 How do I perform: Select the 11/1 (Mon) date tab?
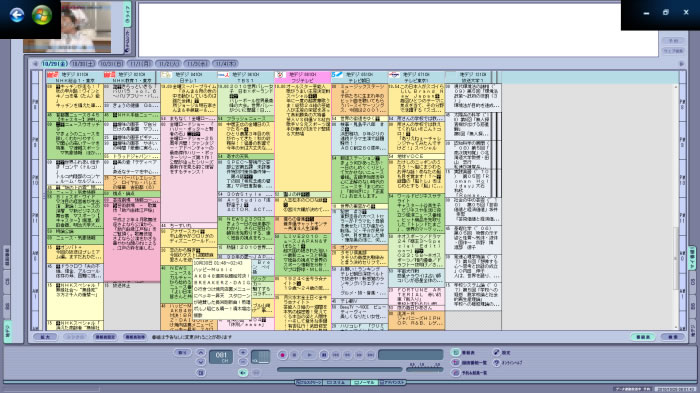(139, 64)
